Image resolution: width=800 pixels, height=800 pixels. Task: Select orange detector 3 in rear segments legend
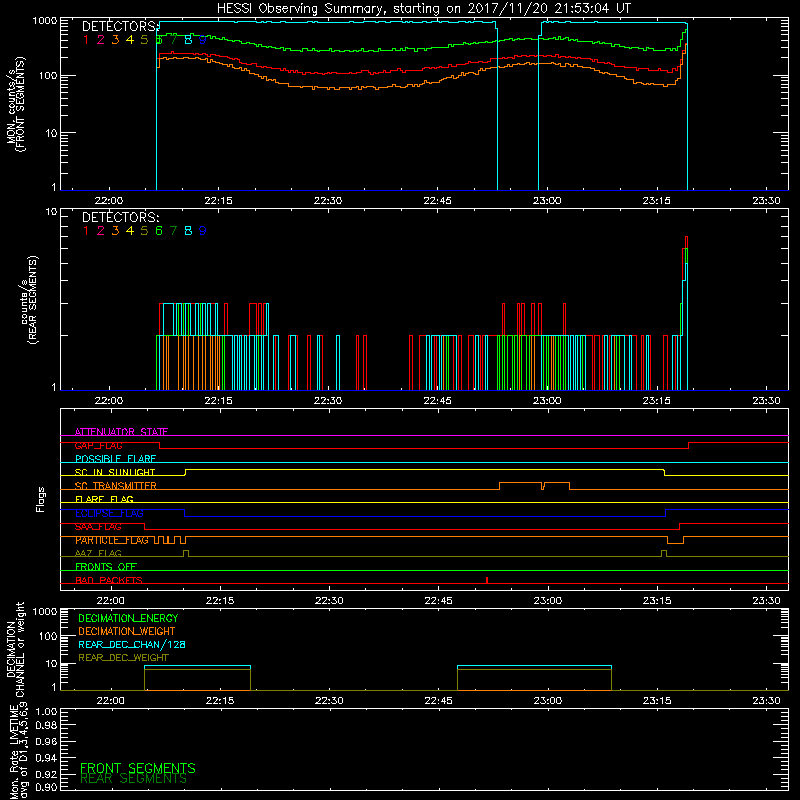115,231
